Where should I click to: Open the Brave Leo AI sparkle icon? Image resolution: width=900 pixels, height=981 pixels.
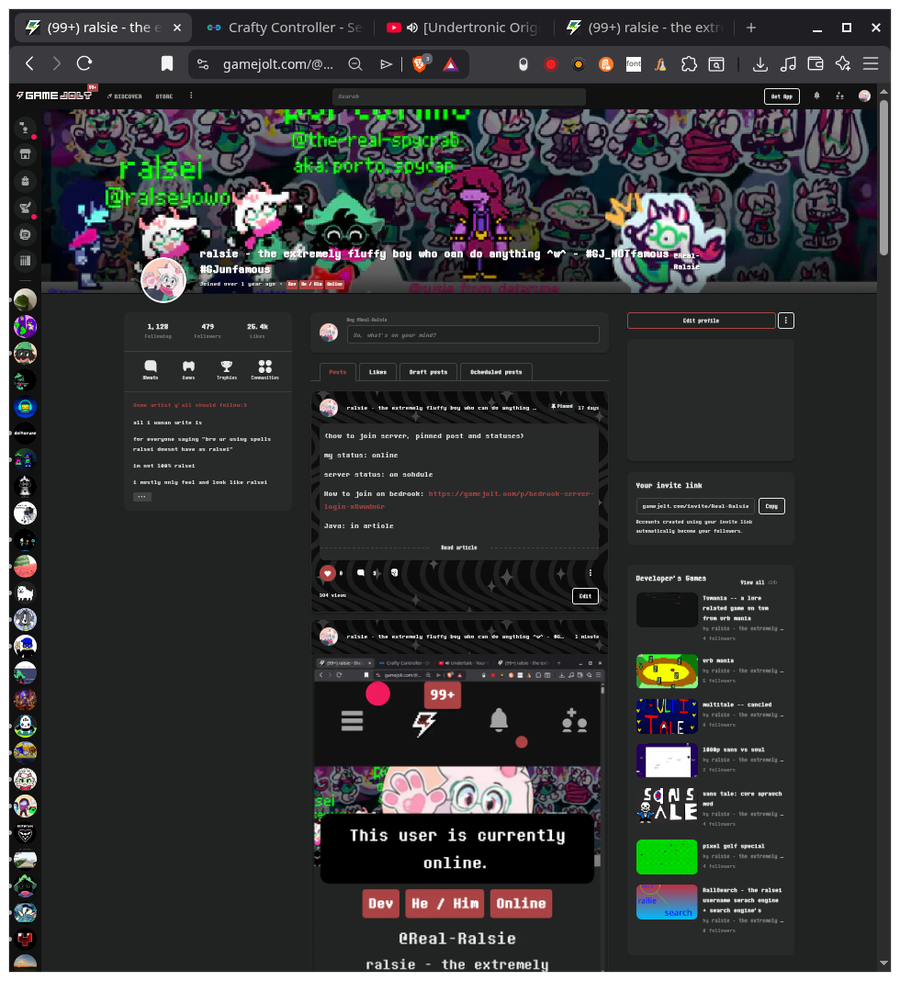pyautogui.click(x=843, y=64)
